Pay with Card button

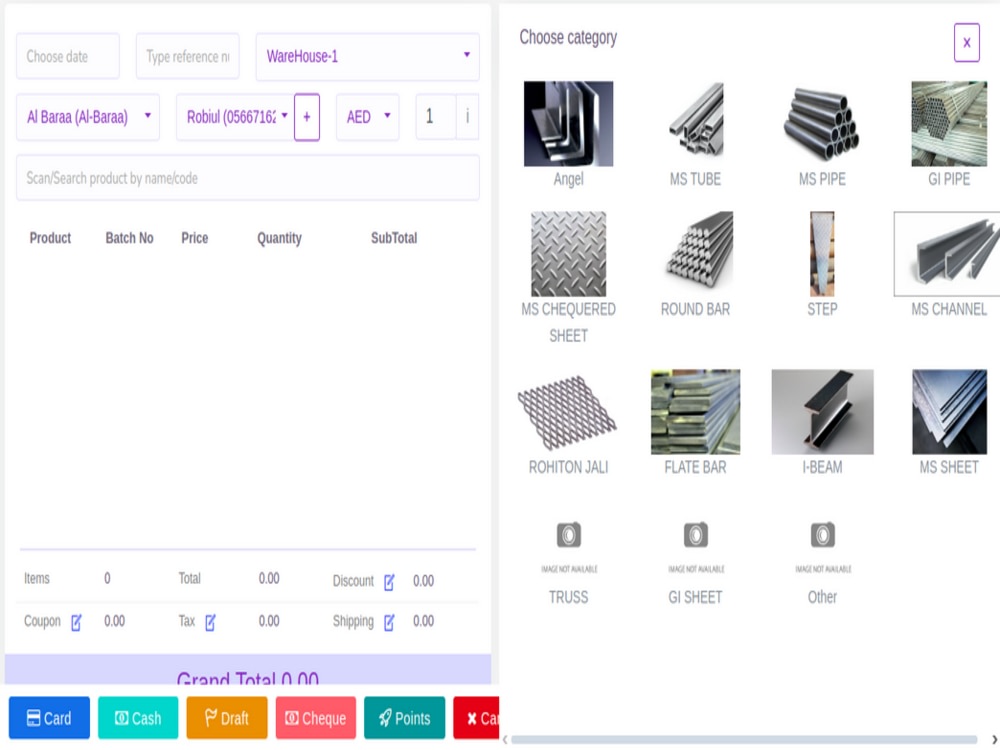tap(49, 718)
